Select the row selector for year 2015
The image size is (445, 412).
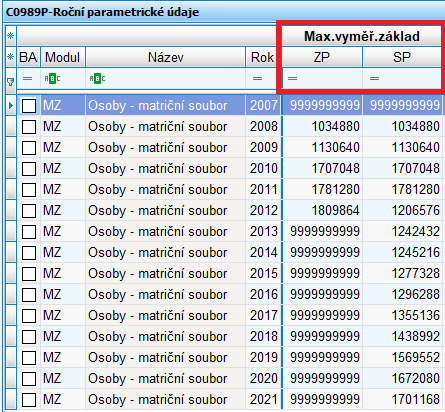point(11,274)
